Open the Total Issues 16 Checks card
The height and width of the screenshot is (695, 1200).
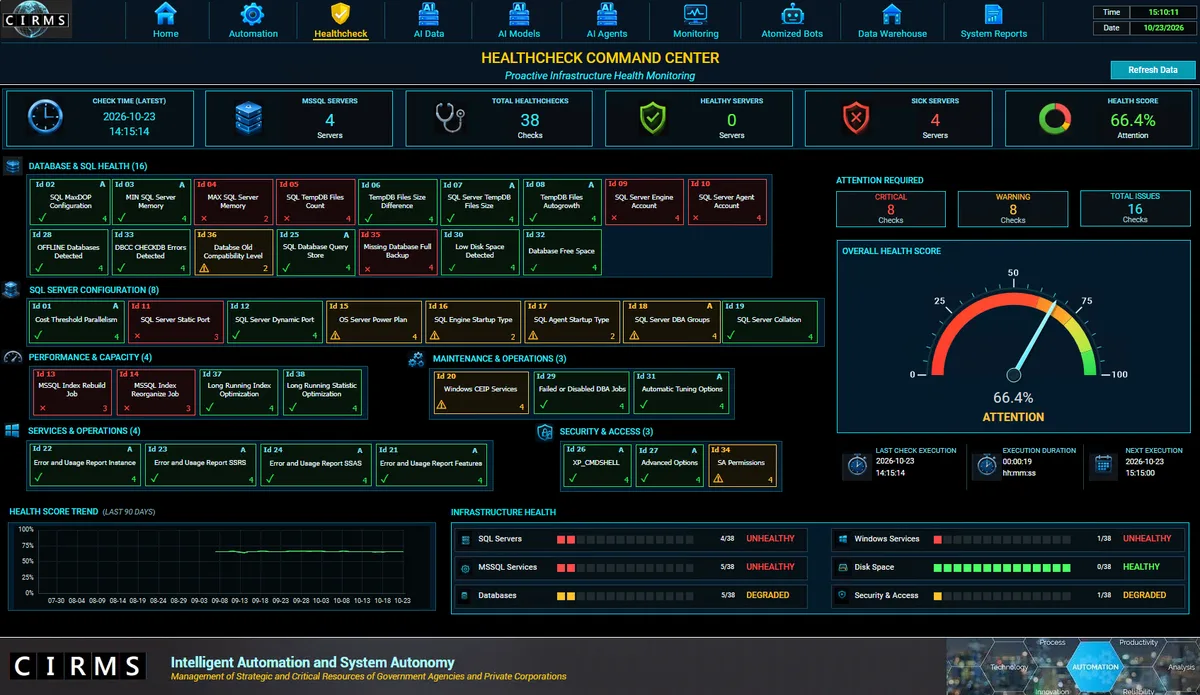tap(1135, 208)
